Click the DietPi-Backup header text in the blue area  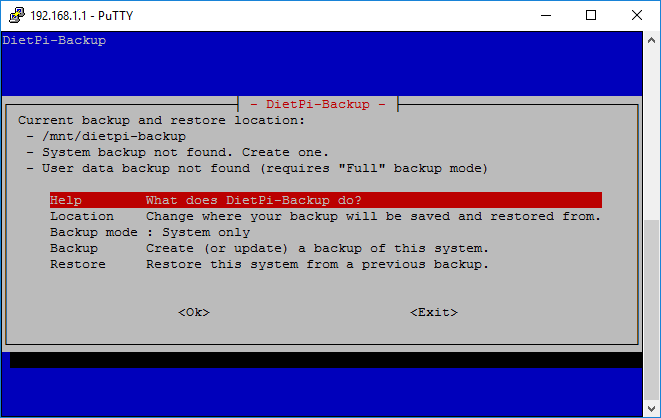(54, 40)
